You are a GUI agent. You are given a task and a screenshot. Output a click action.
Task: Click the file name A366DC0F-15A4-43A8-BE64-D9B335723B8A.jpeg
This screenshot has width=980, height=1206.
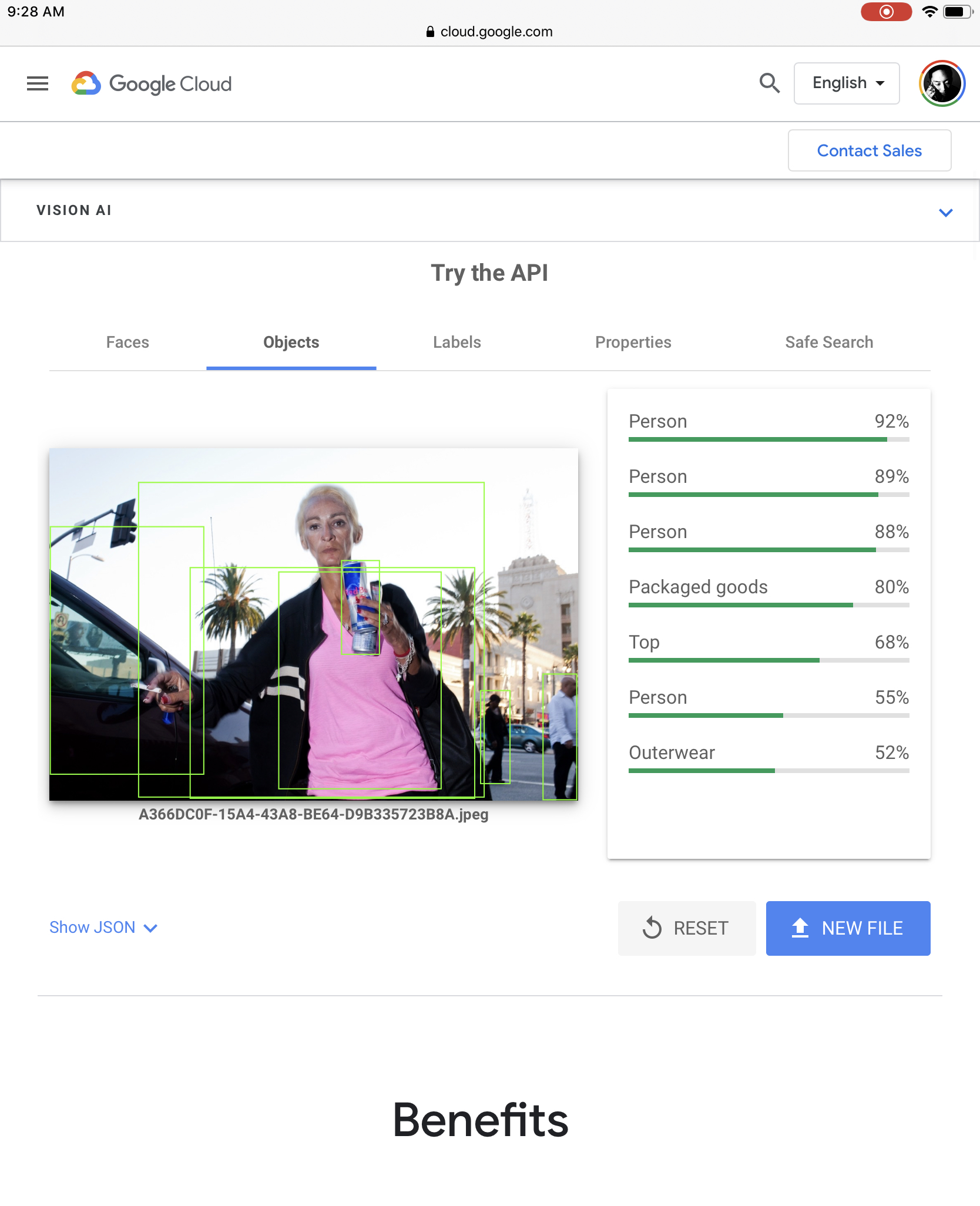click(314, 815)
